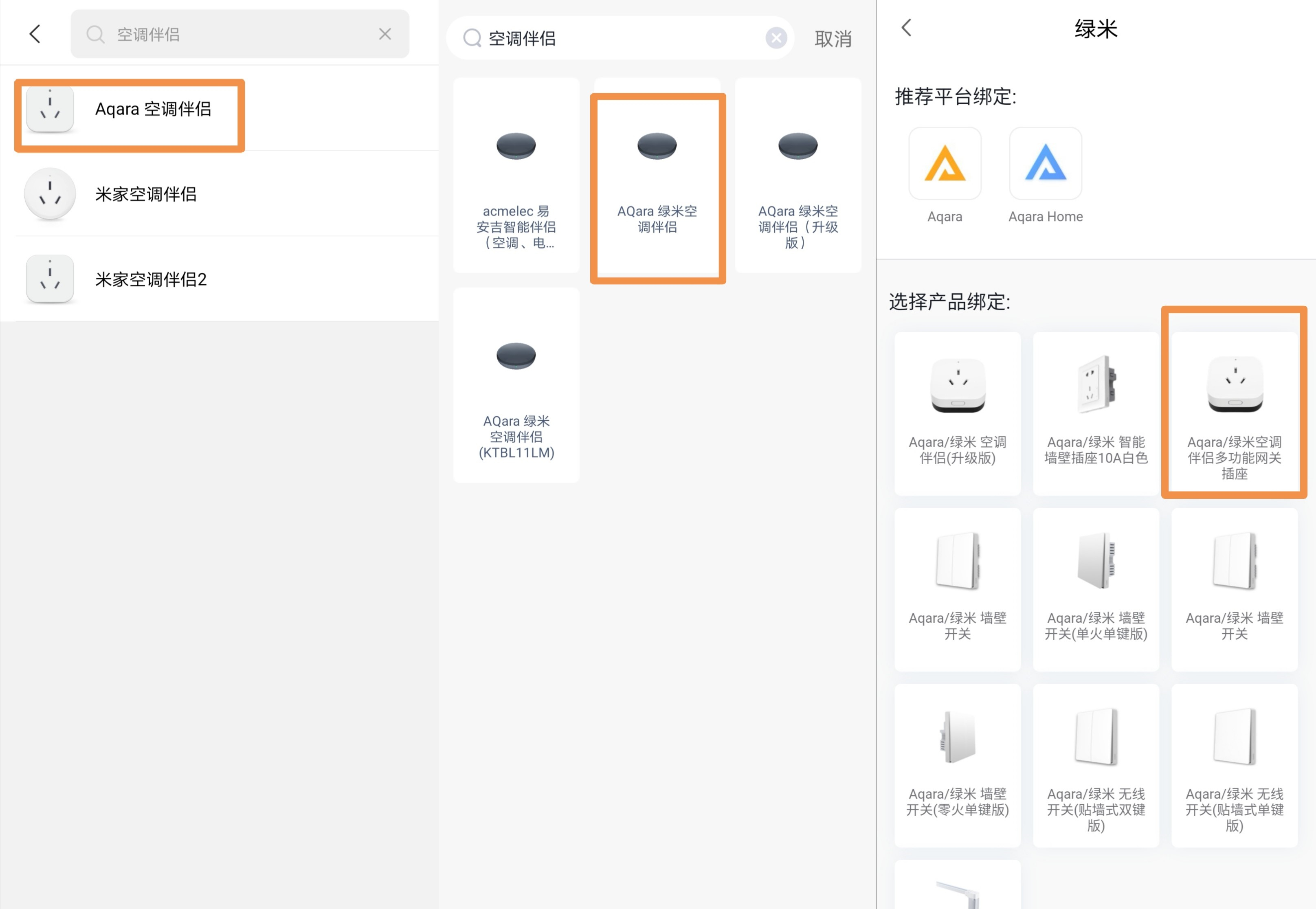Open Aqara/绿米 无线开关(贴墙式双键版) product

pos(1096,765)
